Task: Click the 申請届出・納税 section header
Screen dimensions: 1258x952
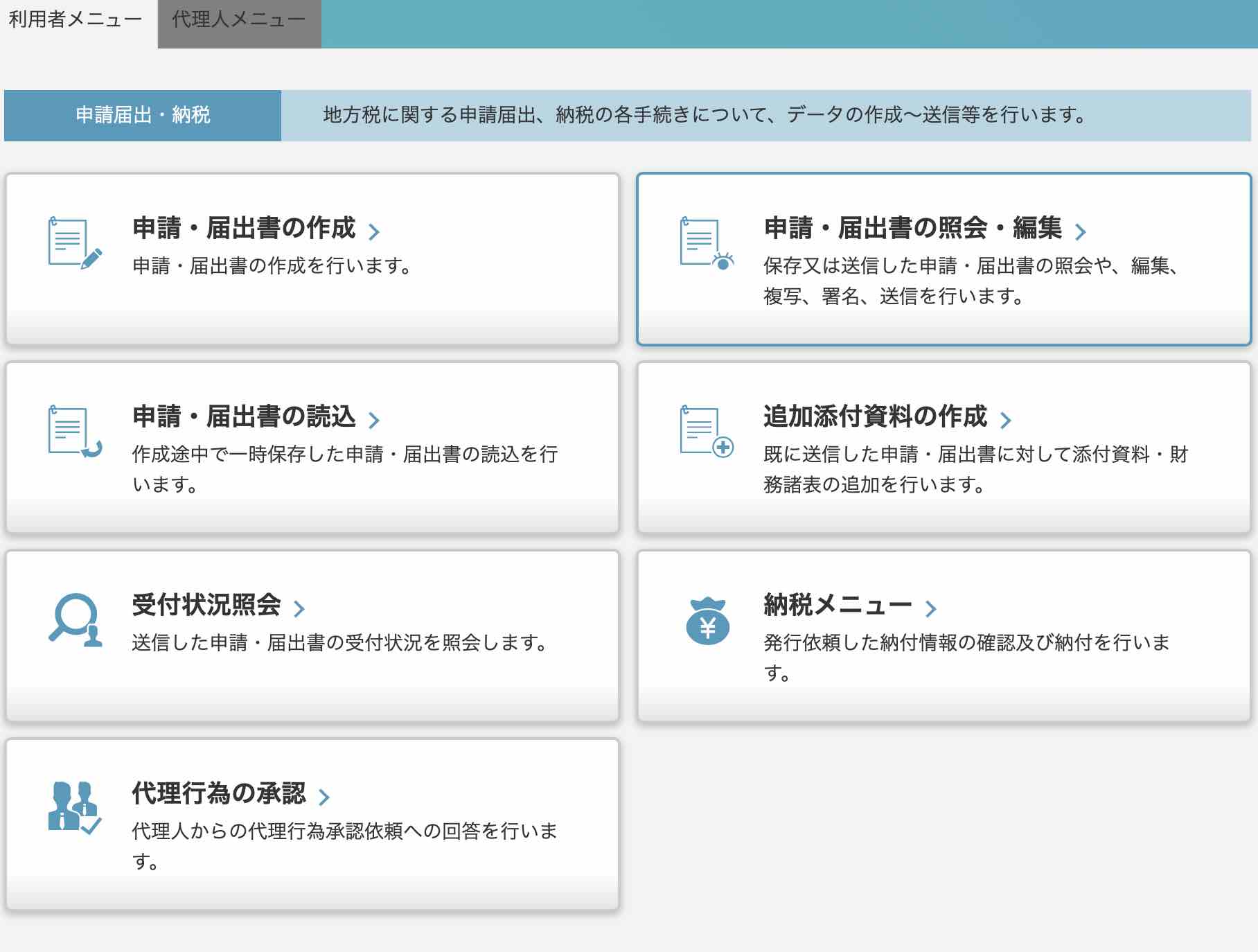Action: pyautogui.click(x=143, y=115)
